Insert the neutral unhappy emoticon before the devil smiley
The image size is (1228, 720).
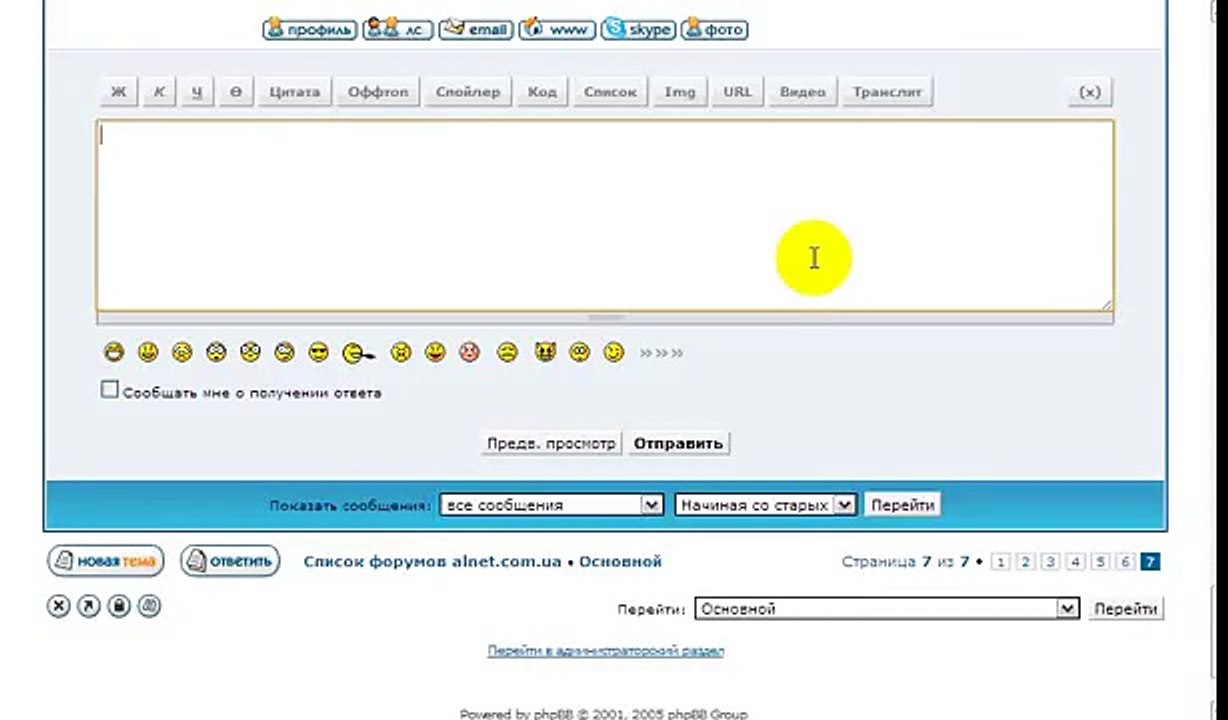click(x=507, y=352)
